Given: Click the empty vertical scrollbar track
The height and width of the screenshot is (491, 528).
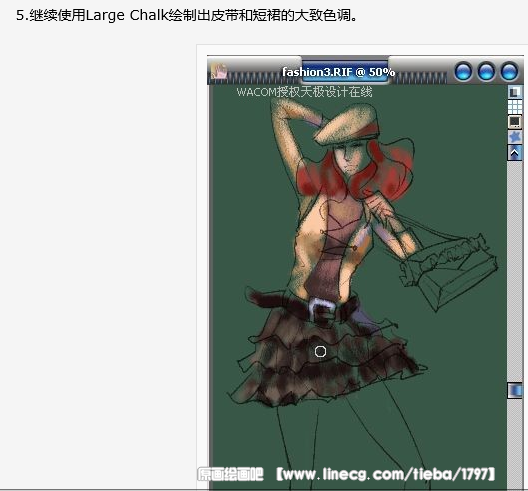Looking at the screenshot, I should (x=515, y=271).
